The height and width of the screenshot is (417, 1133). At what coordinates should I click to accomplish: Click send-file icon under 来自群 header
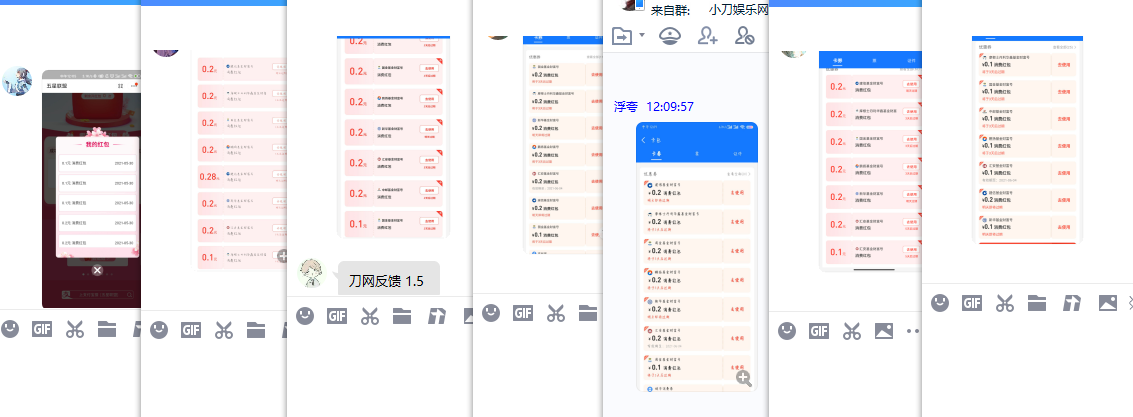point(621,35)
